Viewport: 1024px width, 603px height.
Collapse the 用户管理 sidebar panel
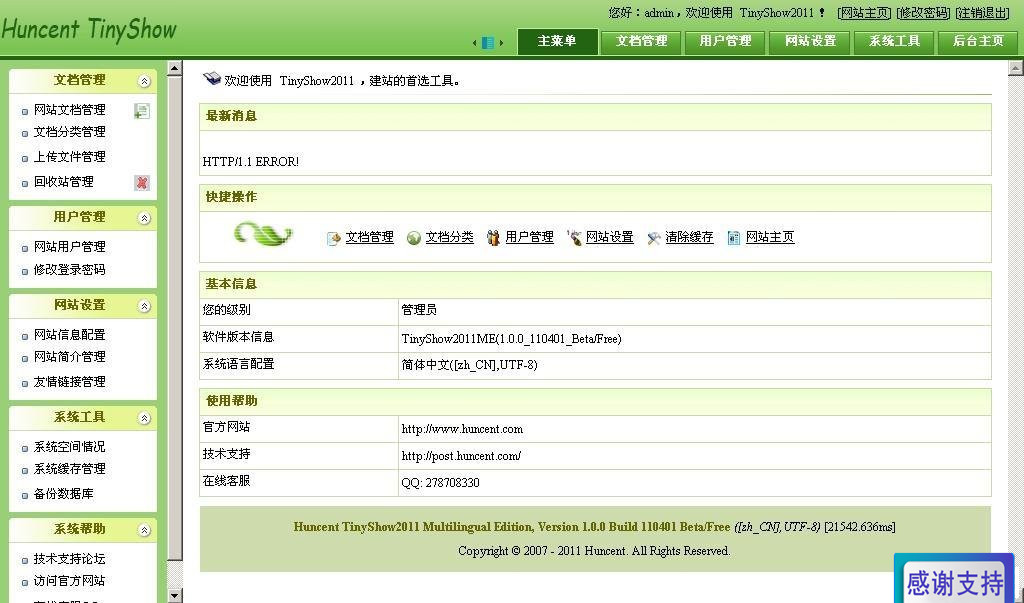(144, 218)
